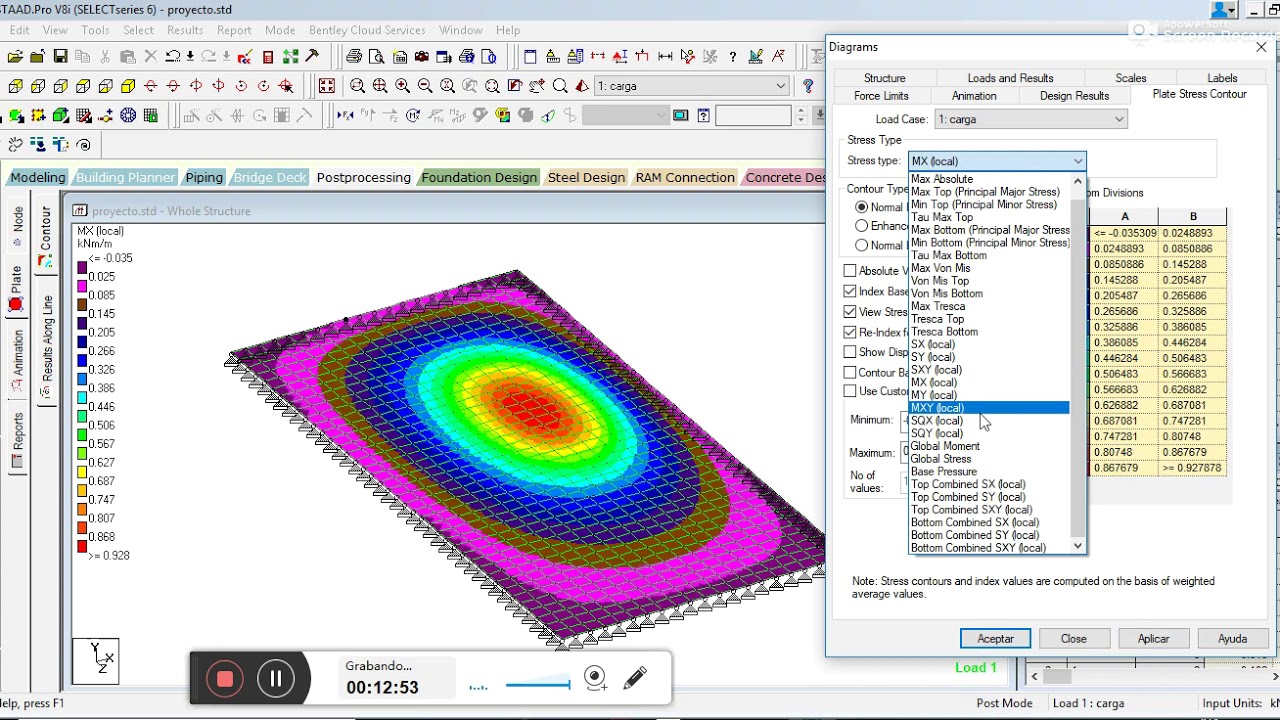Enable the Show Displacement checkbox
Viewport: 1280px width, 720px height.
click(850, 352)
